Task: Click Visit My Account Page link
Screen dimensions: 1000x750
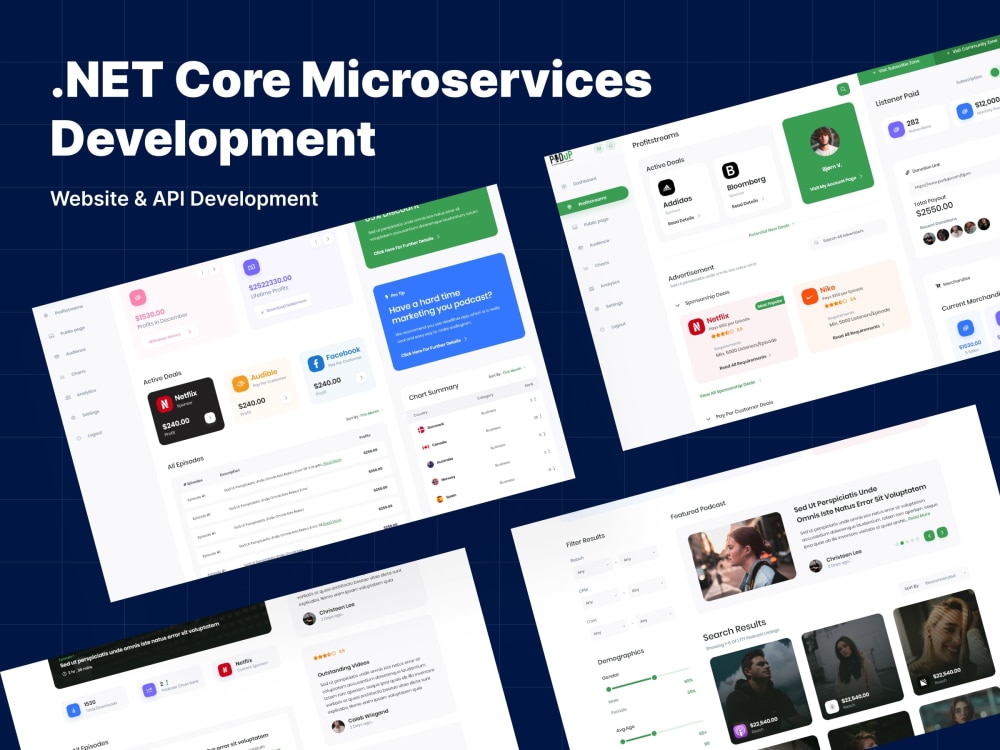Action: [x=836, y=182]
